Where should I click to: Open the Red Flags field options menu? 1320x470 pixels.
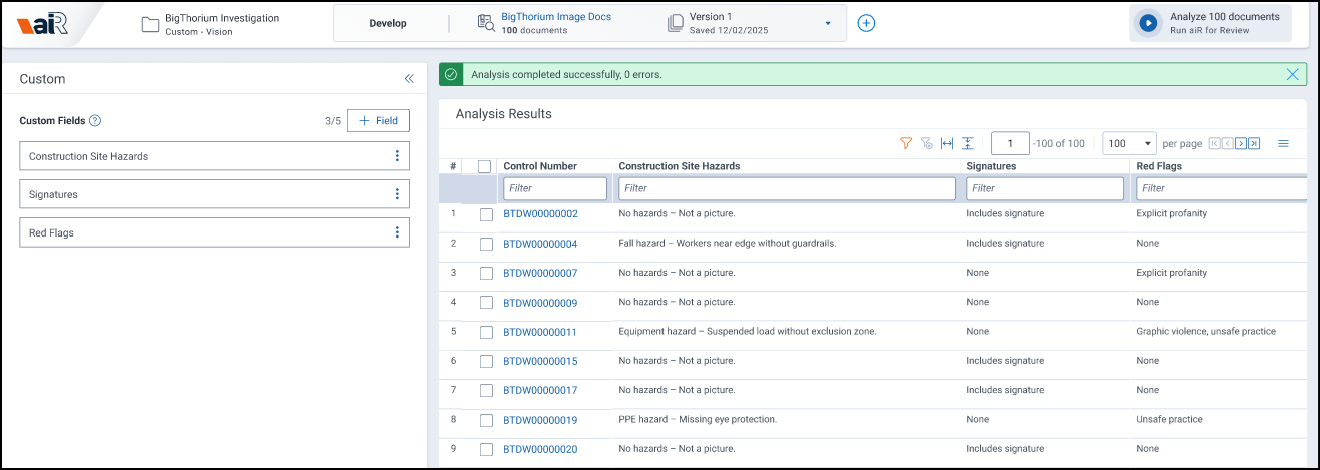tap(397, 233)
